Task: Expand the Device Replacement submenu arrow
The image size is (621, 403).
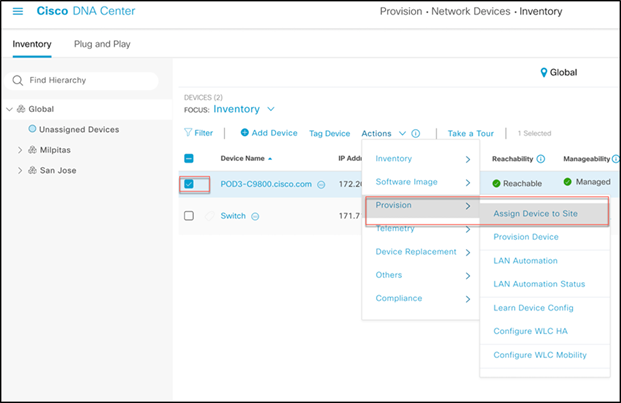Action: (468, 253)
